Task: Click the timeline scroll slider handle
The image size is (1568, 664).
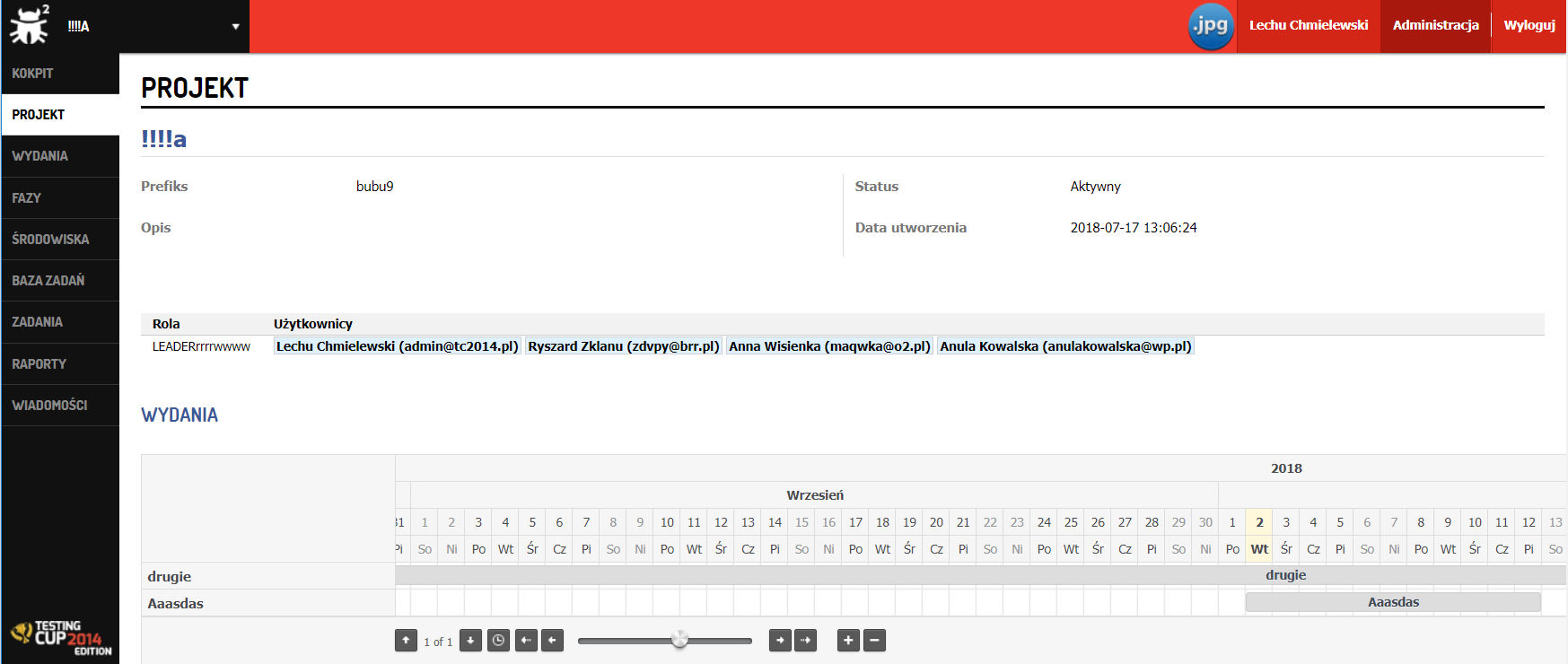Action: coord(679,640)
